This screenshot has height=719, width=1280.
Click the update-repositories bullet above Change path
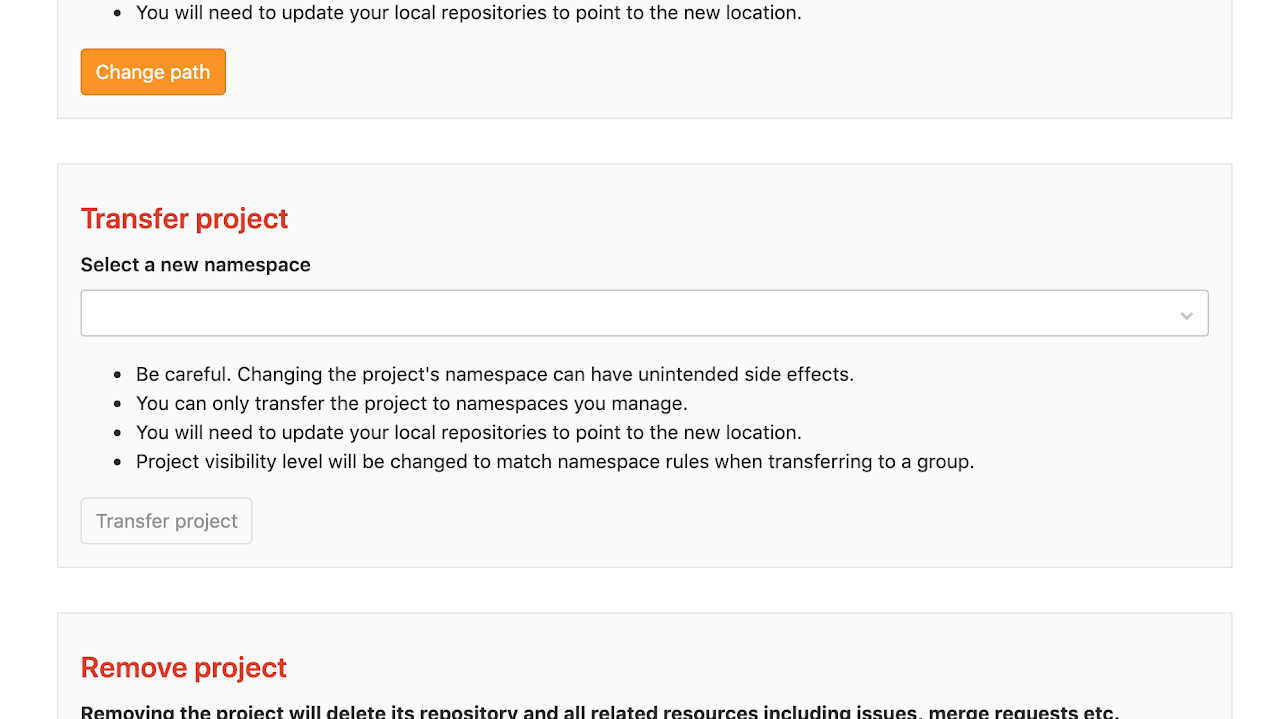click(x=468, y=14)
